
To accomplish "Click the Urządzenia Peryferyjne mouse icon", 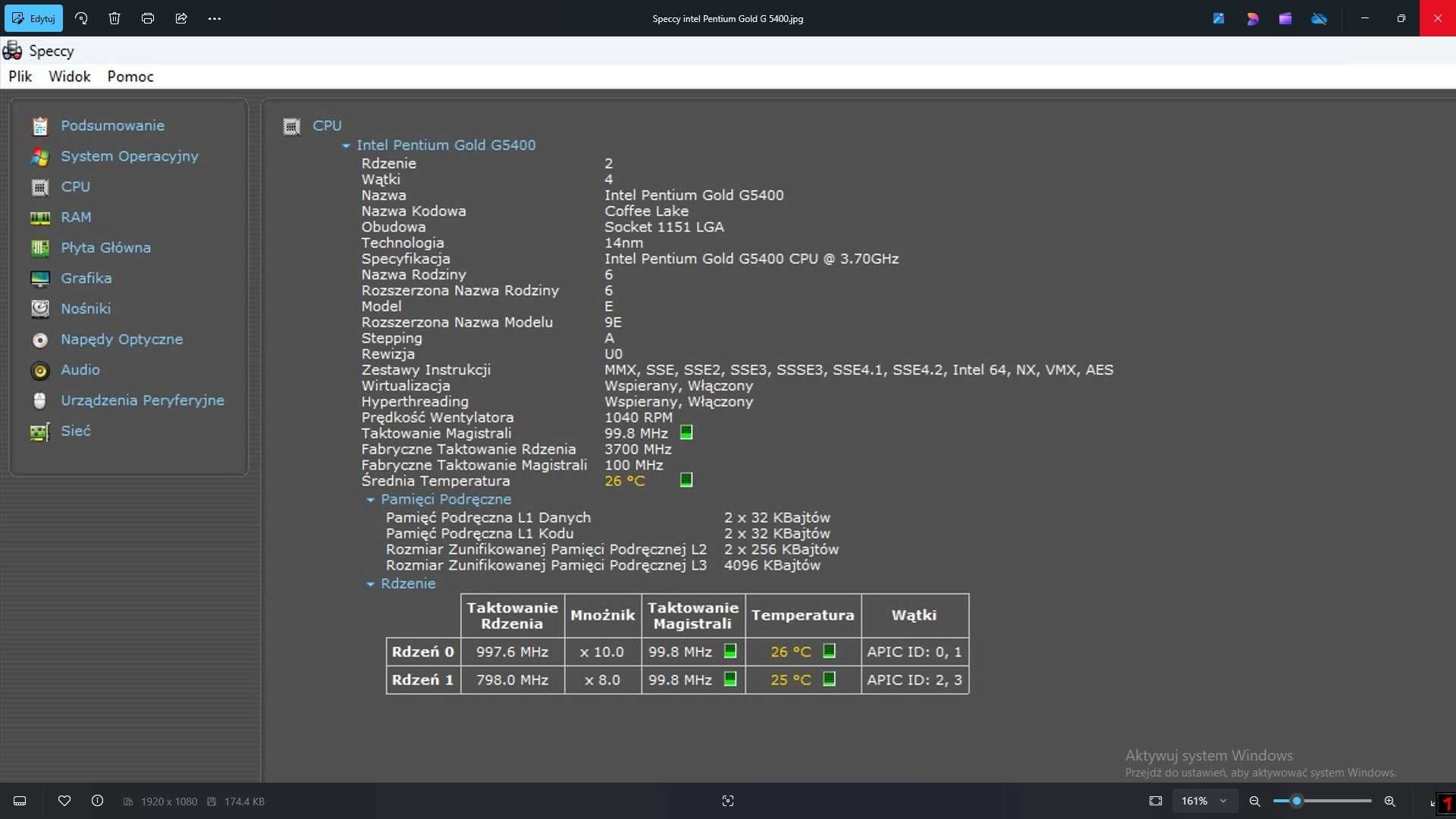I will pyautogui.click(x=40, y=400).
